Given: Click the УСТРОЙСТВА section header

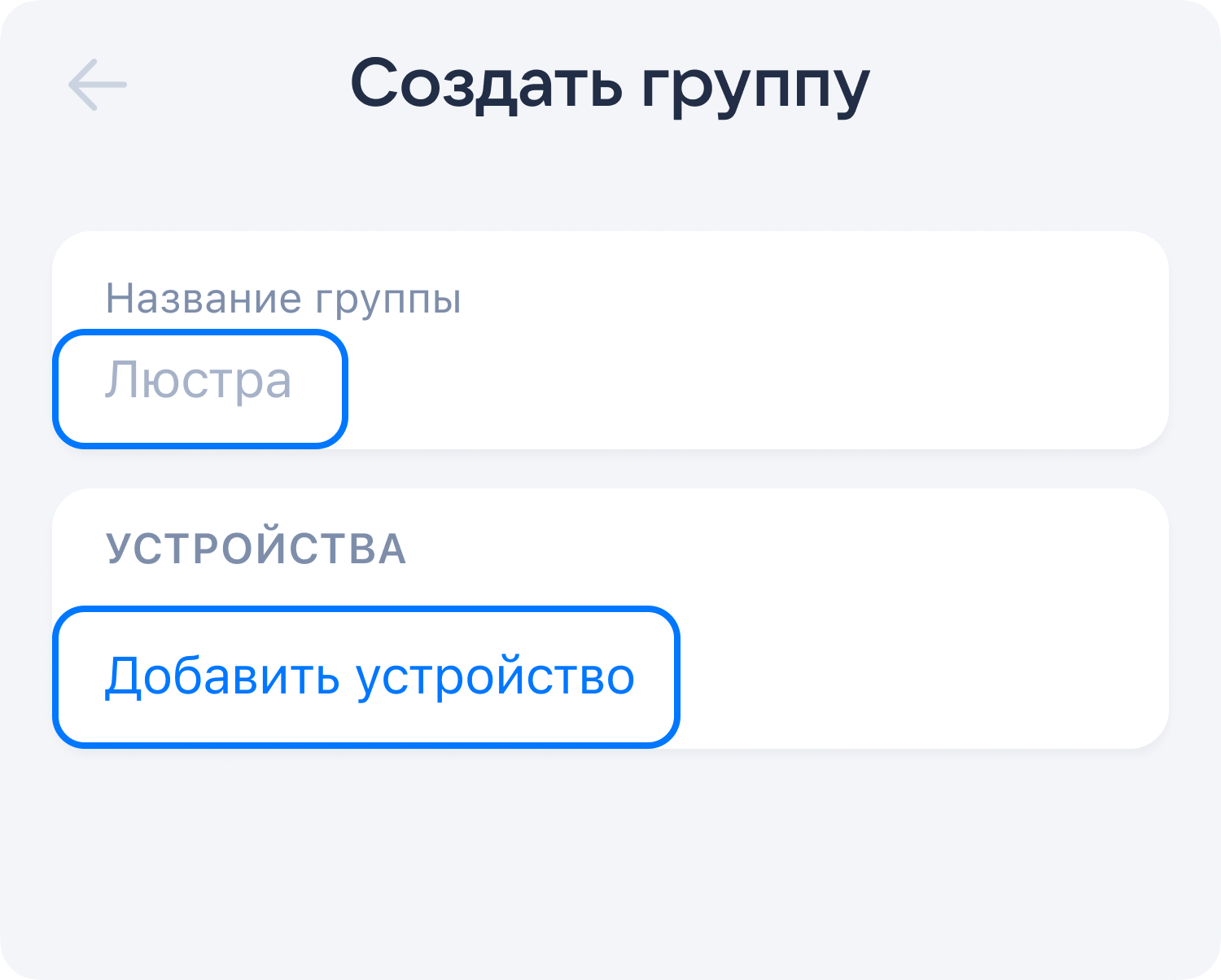Looking at the screenshot, I should pos(256,549).
